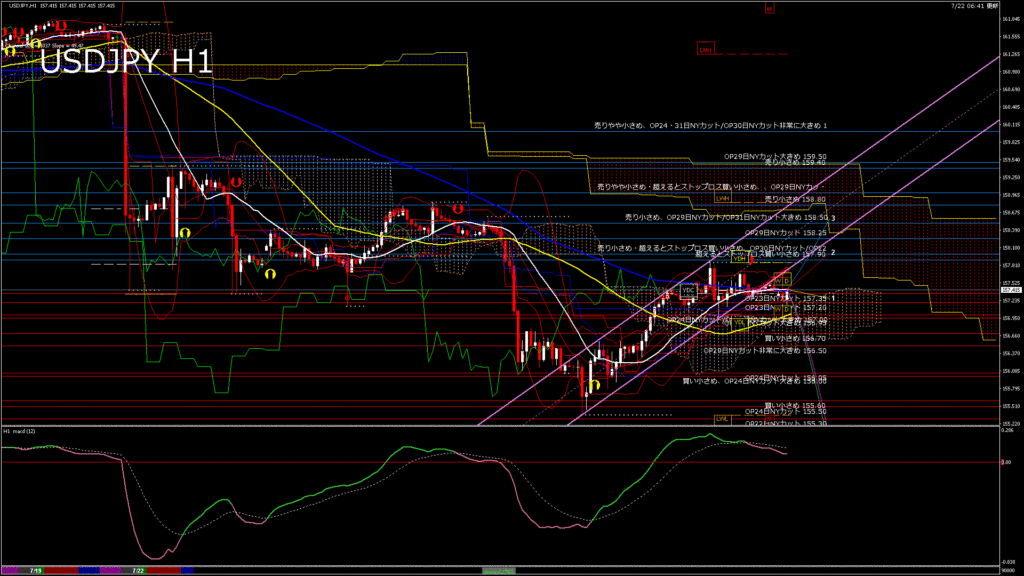Select the YDH yellow level marker box
Viewport: 1024px width, 576px height.
click(x=739, y=259)
